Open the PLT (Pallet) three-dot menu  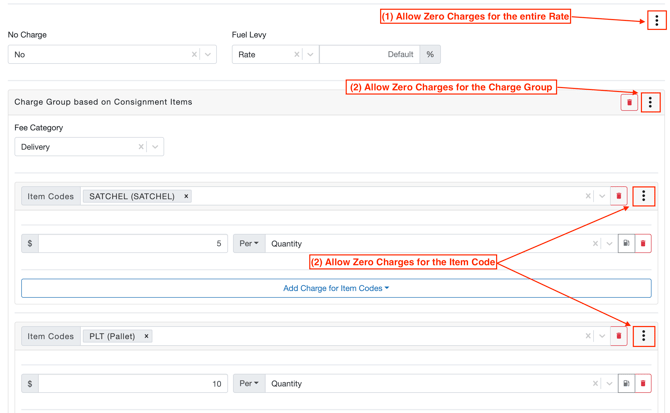point(644,336)
